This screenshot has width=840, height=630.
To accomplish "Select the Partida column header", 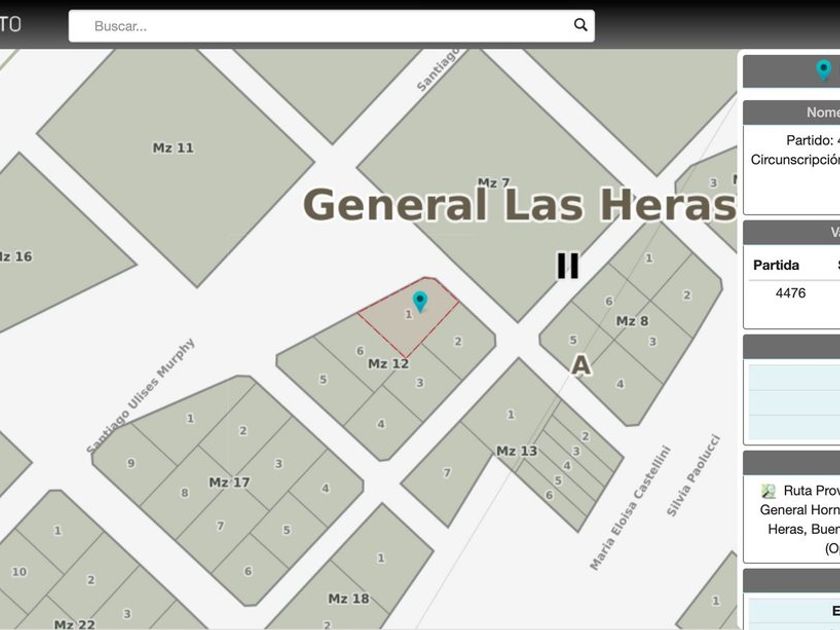I will point(776,265).
